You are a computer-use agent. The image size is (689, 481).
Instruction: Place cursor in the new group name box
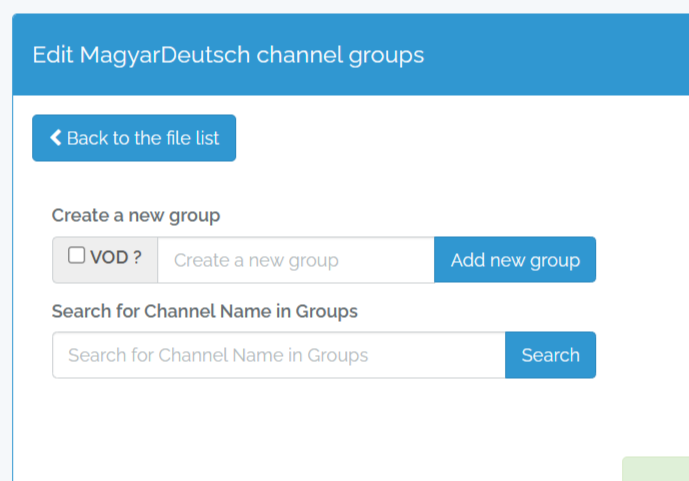[296, 260]
